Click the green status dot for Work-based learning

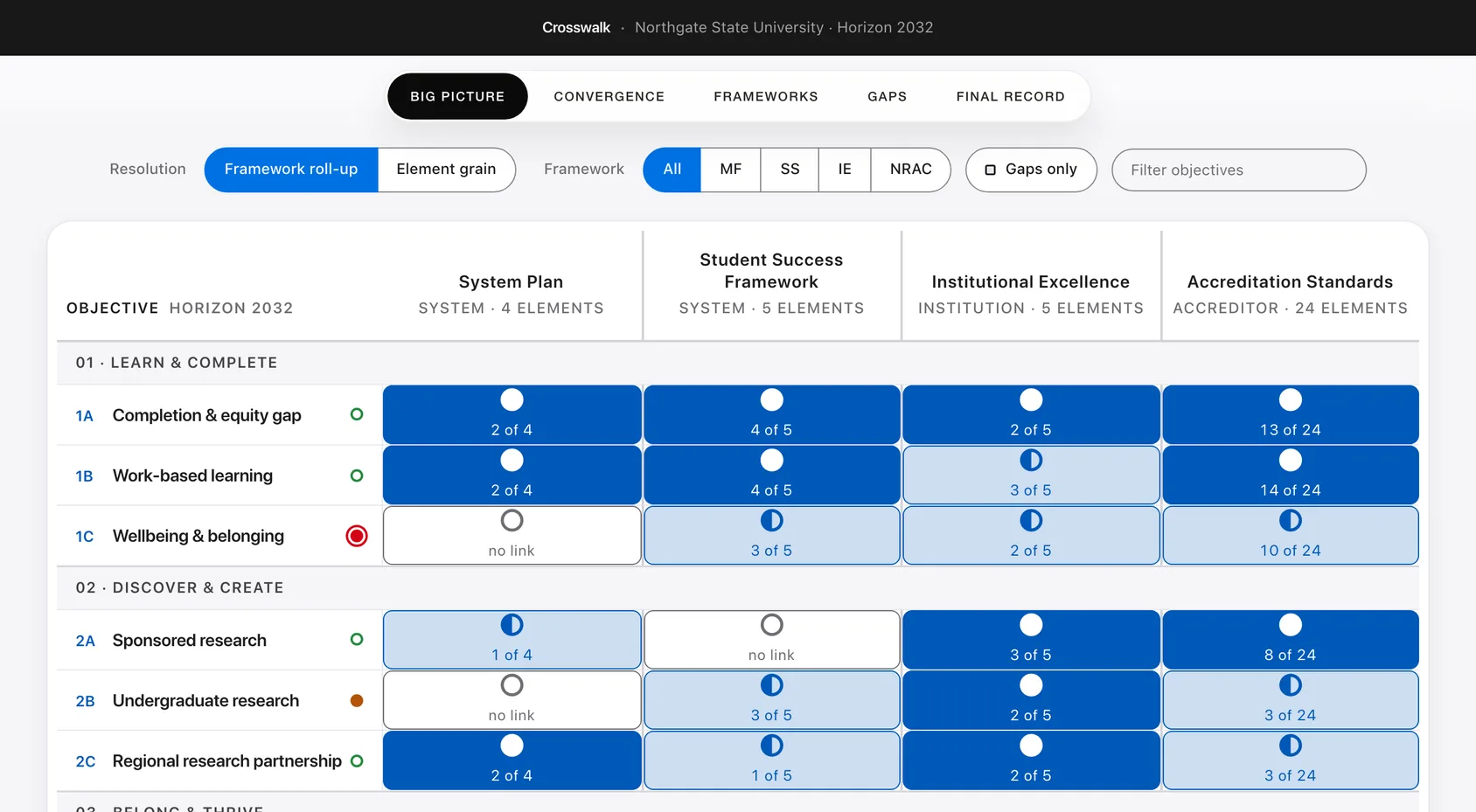click(357, 475)
